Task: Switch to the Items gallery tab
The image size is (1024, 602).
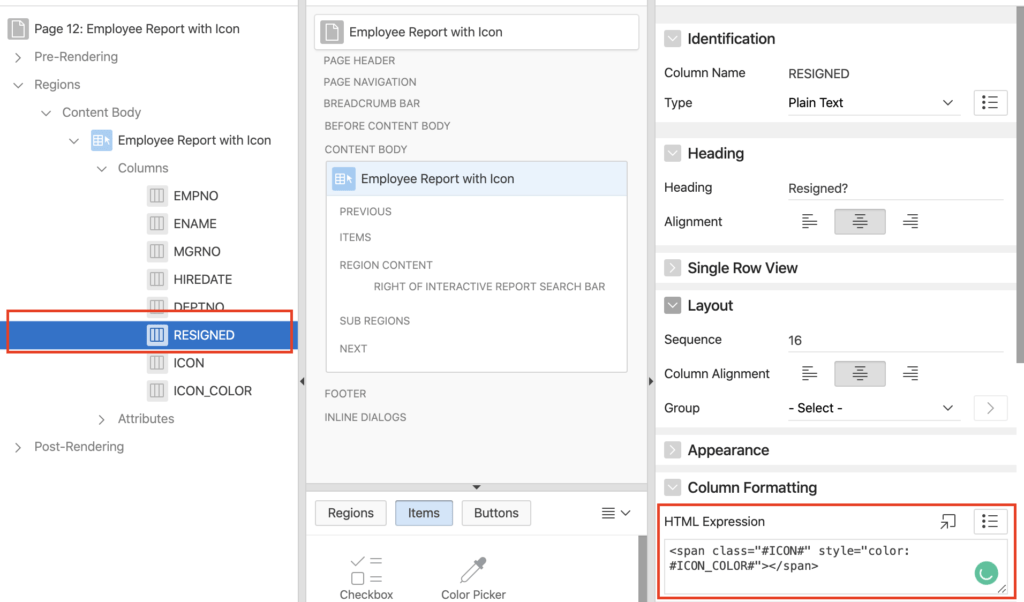Action: (423, 513)
